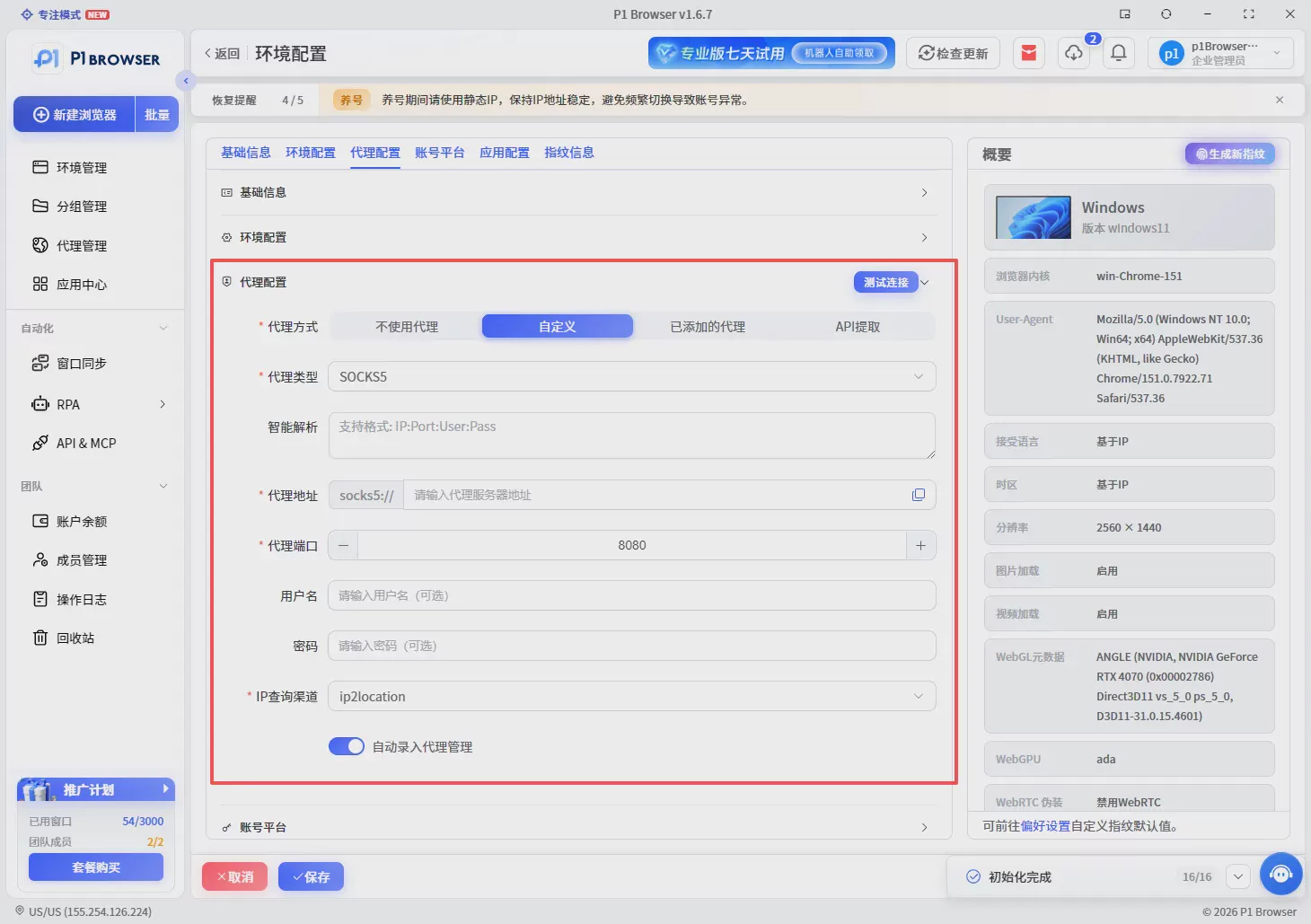This screenshot has height=924, width=1311.
Task: Click the 生成新指纹 button
Action: tap(1230, 154)
